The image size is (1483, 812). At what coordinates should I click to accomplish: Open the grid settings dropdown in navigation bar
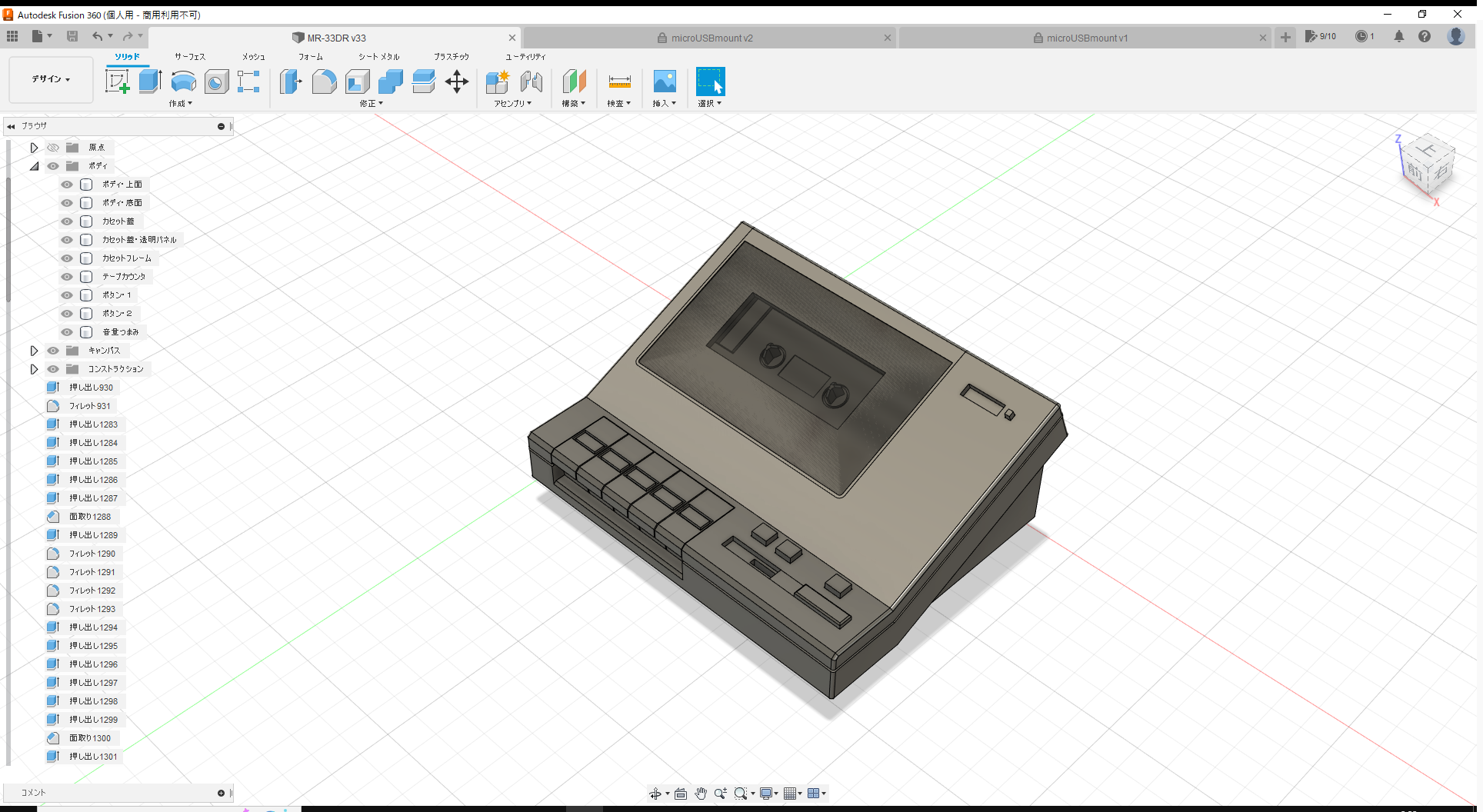click(x=800, y=793)
